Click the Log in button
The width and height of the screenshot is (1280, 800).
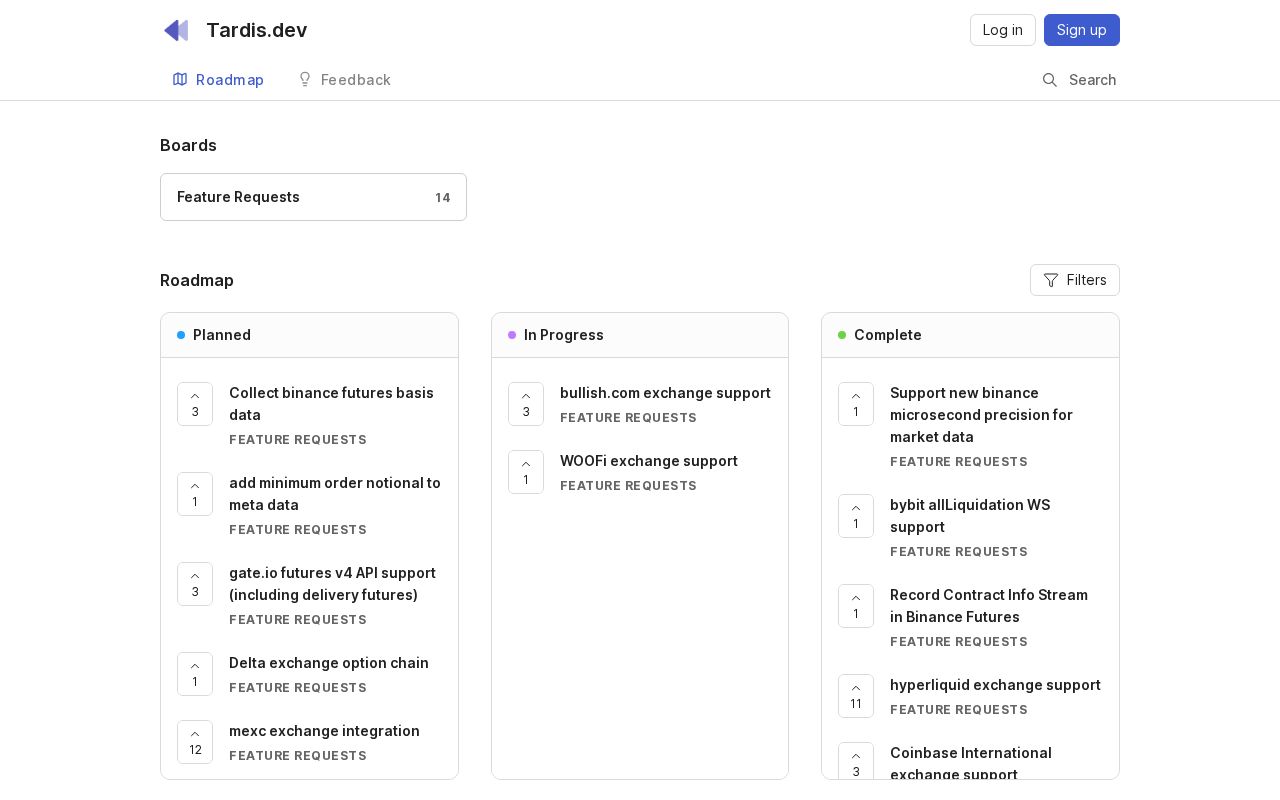tap(1003, 30)
